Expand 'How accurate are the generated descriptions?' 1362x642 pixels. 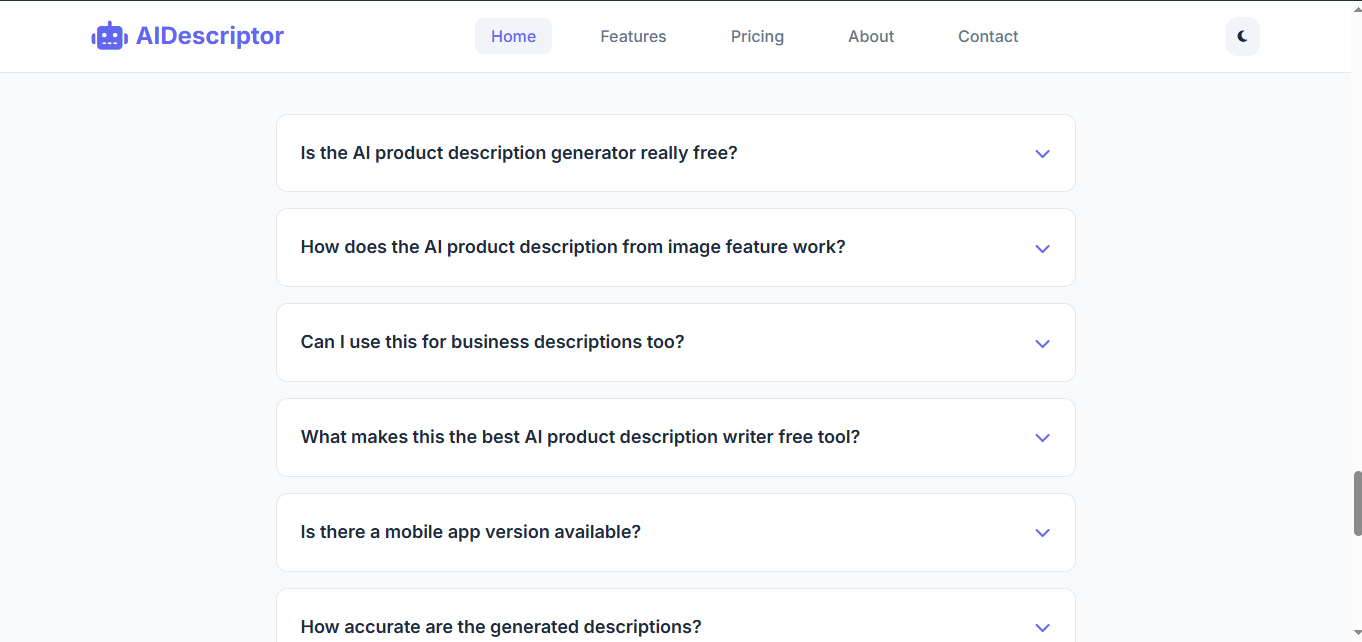pos(501,627)
